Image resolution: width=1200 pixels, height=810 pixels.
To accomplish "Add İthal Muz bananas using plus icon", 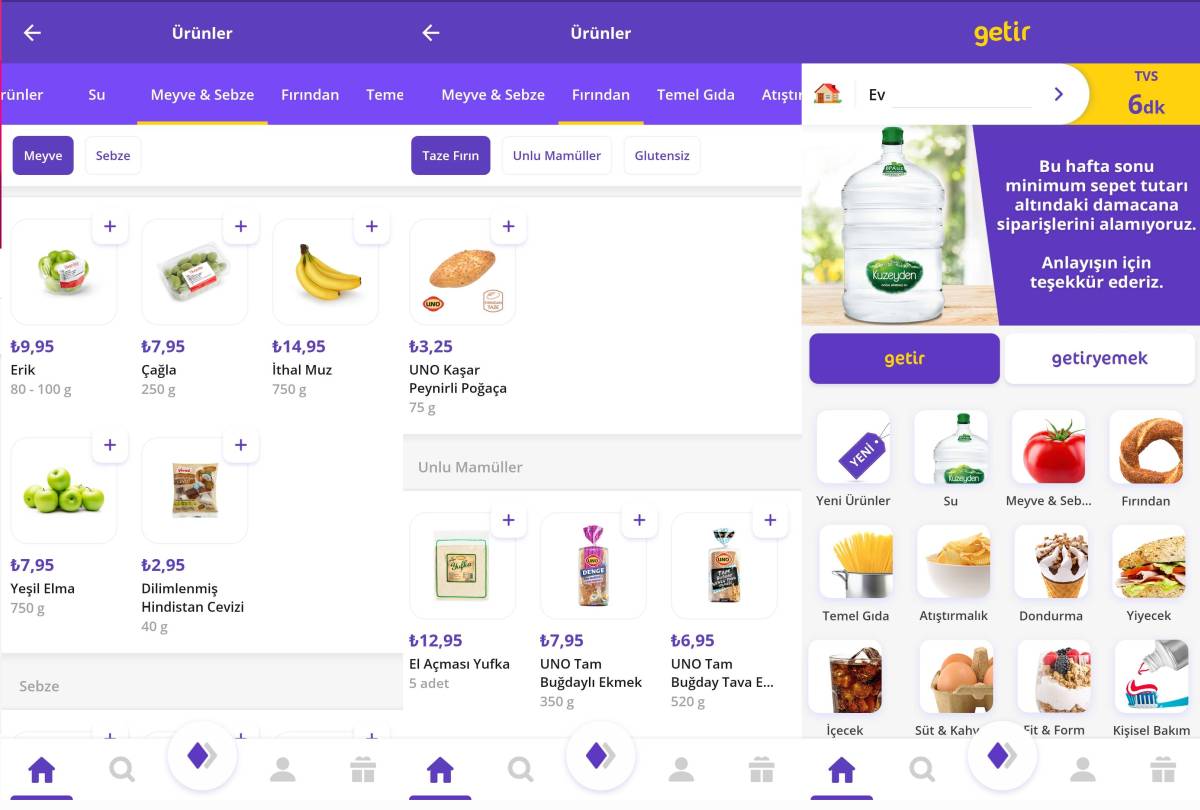I will [x=372, y=227].
